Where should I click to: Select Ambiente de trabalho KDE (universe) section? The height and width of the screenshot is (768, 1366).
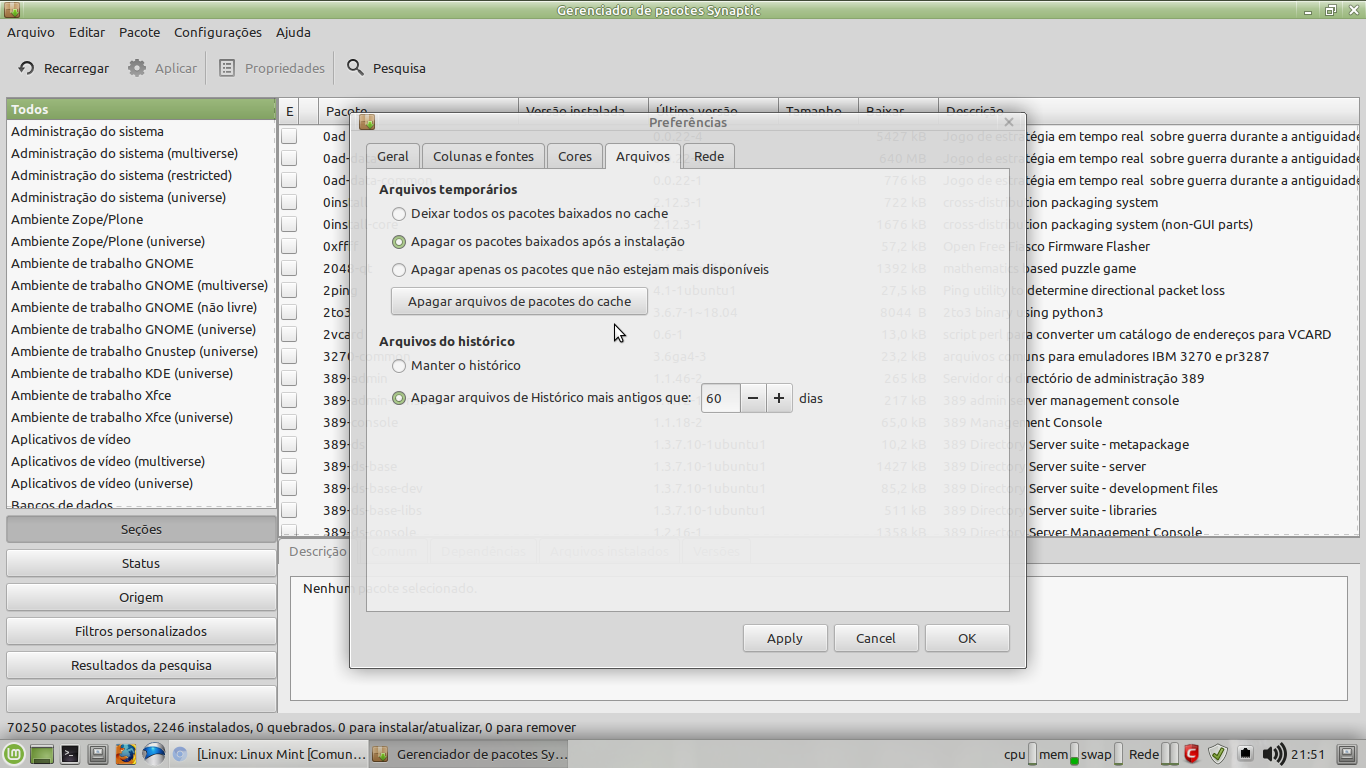pyautogui.click(x=141, y=373)
